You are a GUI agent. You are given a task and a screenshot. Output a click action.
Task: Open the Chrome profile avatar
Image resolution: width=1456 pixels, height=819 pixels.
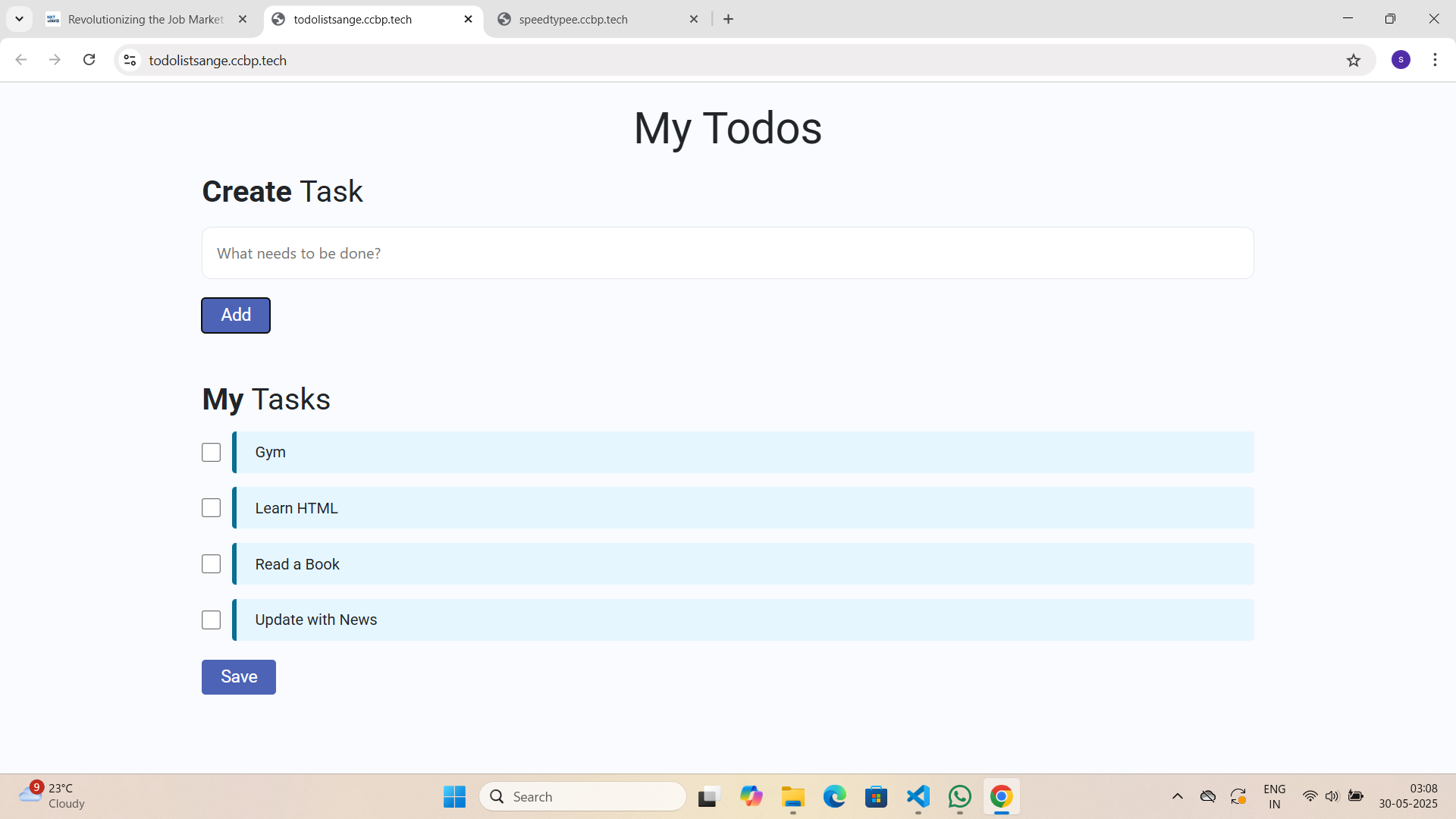[1401, 60]
